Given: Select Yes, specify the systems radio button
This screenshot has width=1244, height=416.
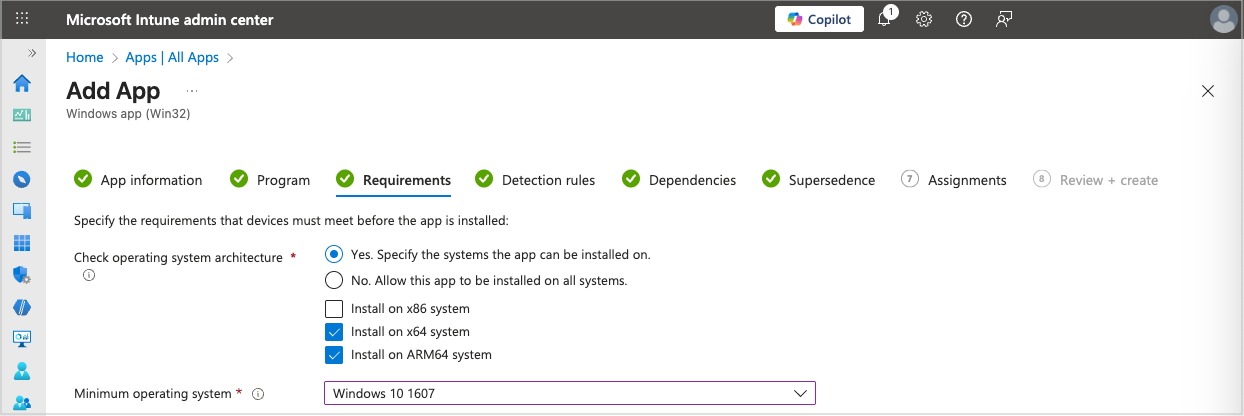Looking at the screenshot, I should [x=334, y=254].
